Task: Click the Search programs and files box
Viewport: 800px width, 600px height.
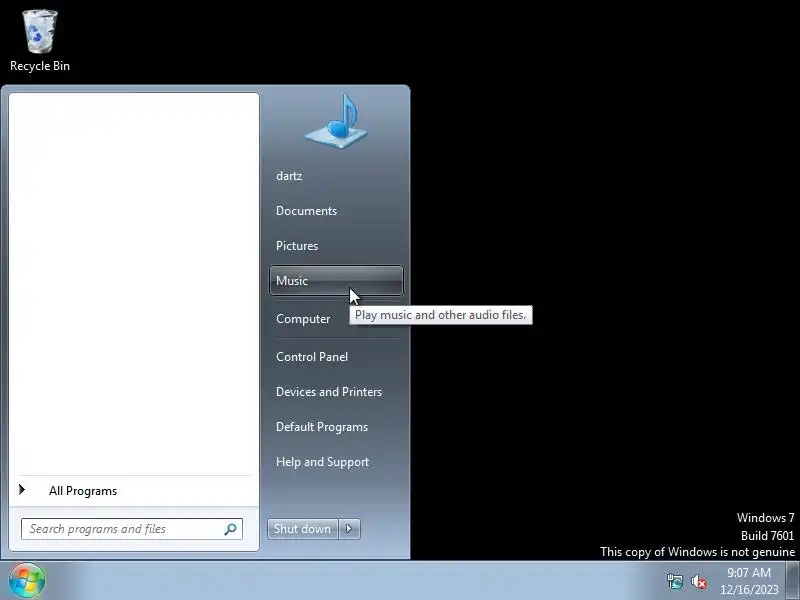Action: 132,529
